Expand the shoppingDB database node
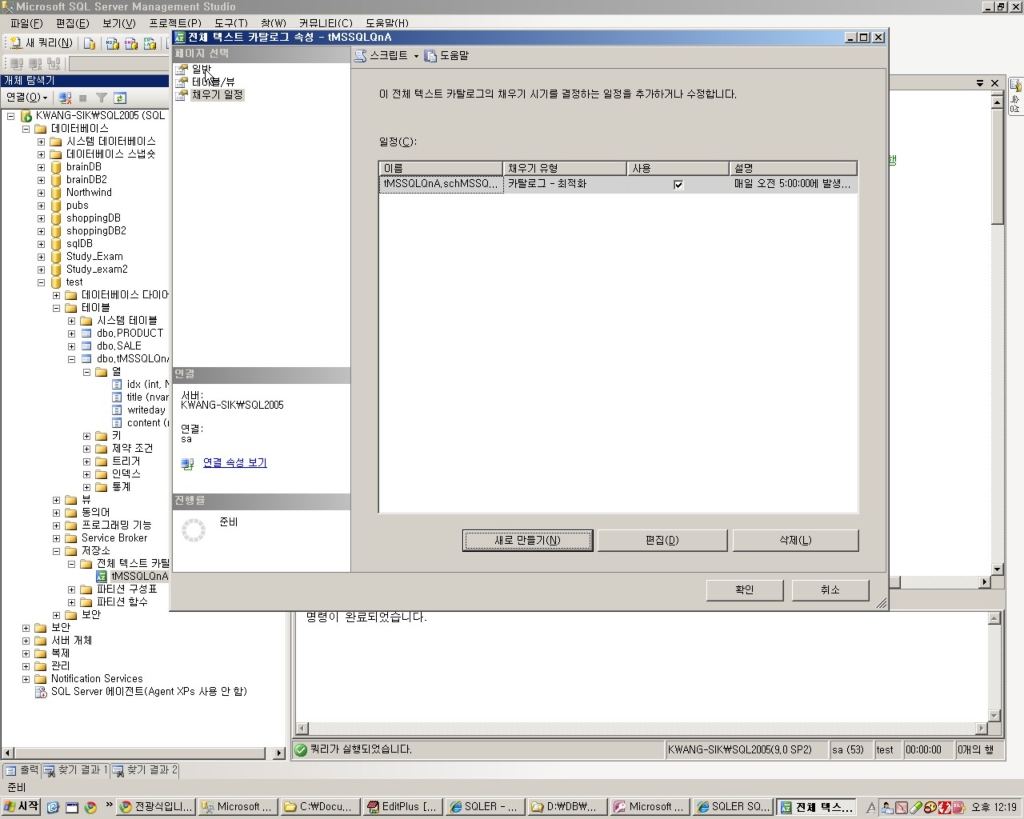The image size is (1024, 819). pyautogui.click(x=41, y=218)
